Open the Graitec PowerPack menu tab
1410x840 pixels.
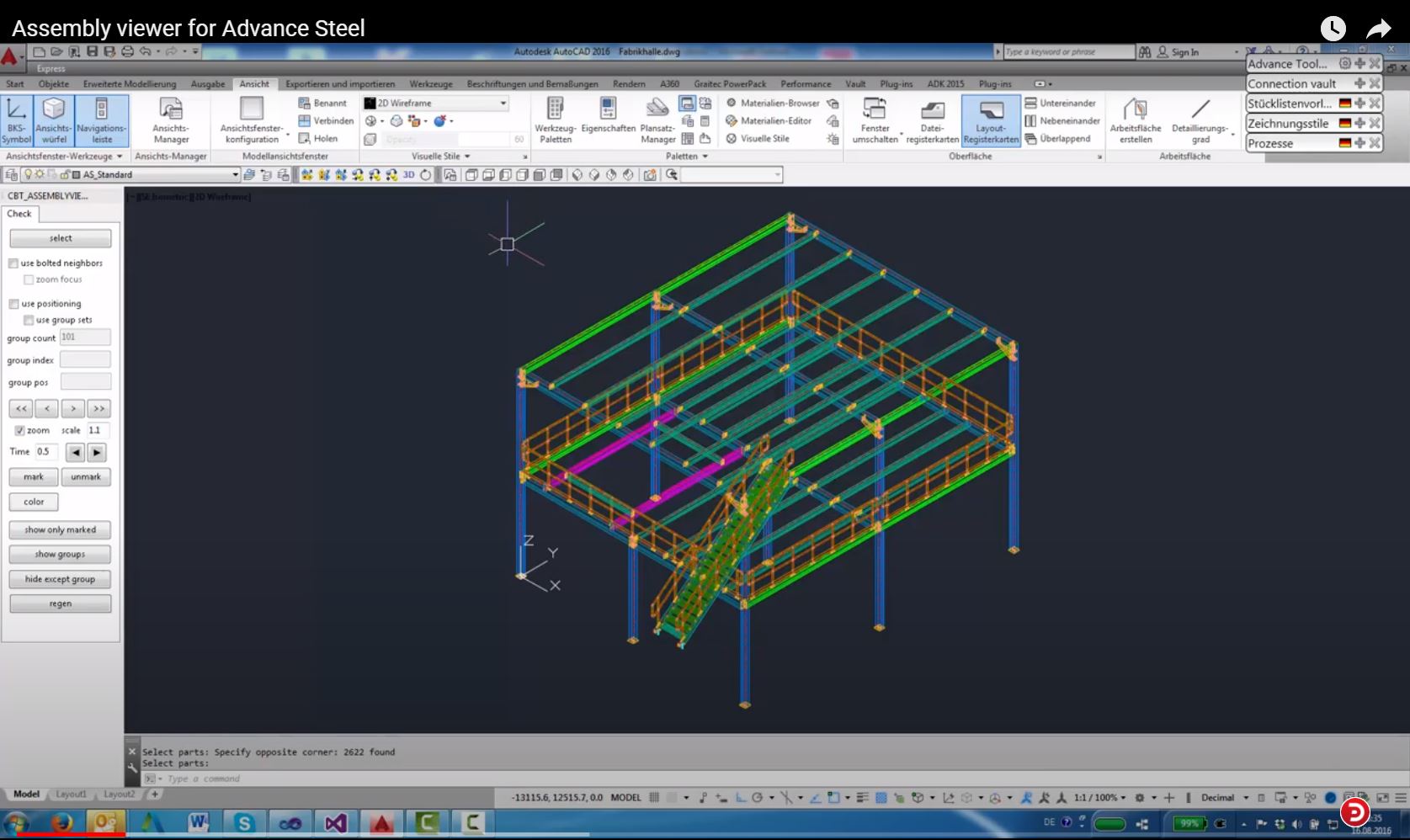(729, 84)
